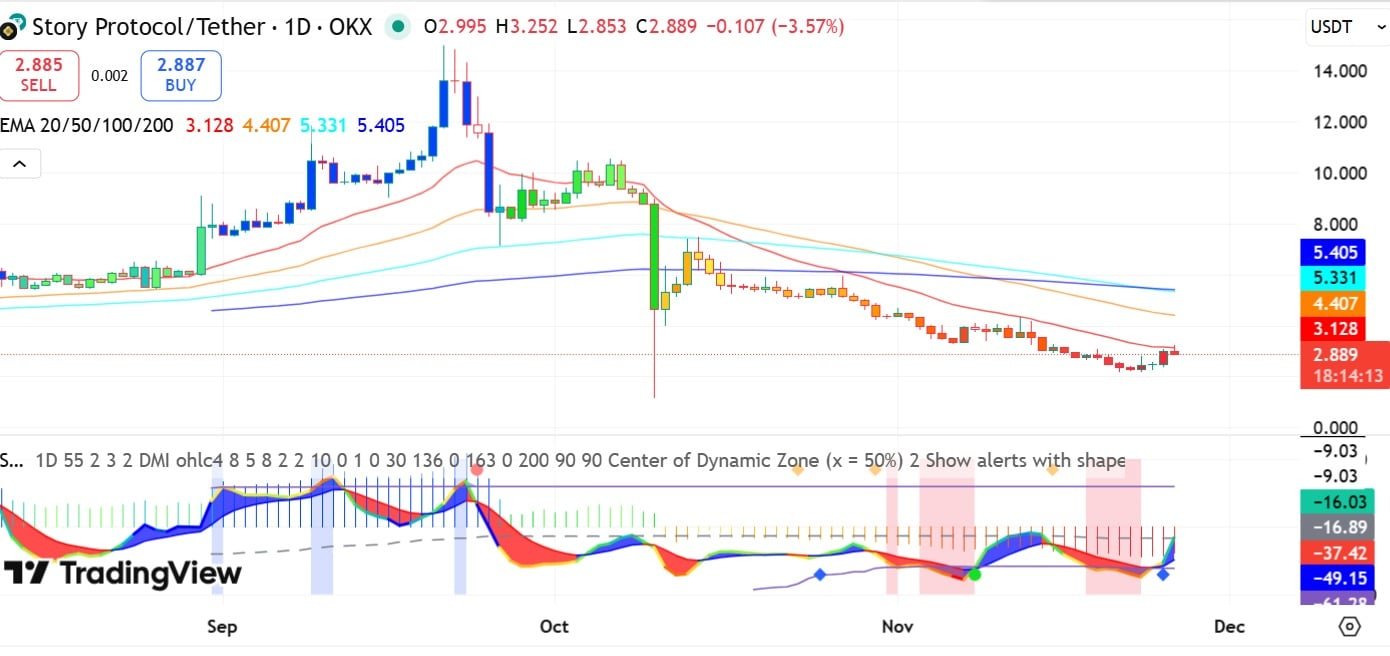Viewport: 1390px width, 656px height.
Task: Click the Story Protocol symbol logo icon
Action: [13, 27]
